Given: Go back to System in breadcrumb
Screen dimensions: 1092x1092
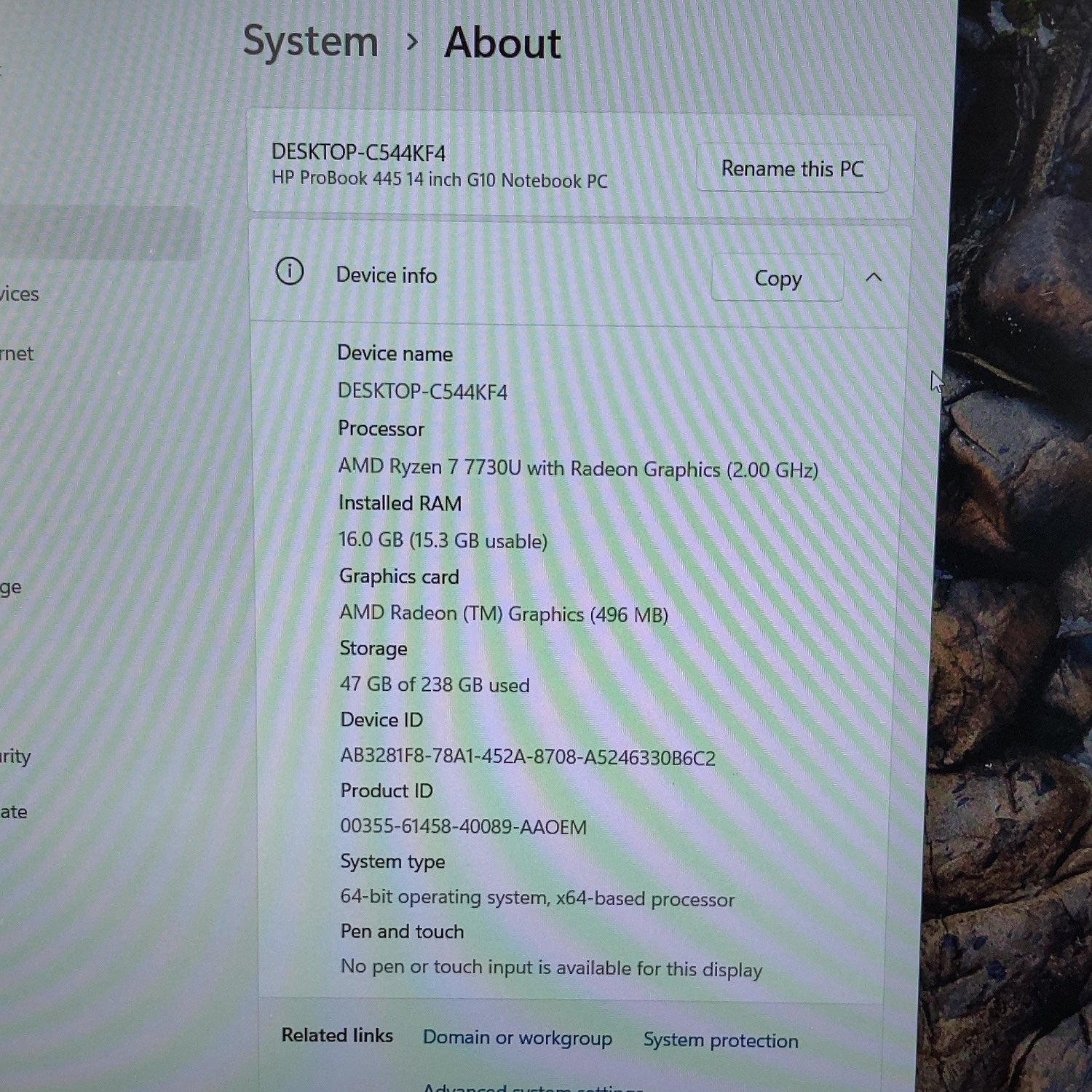Looking at the screenshot, I should point(310,41).
